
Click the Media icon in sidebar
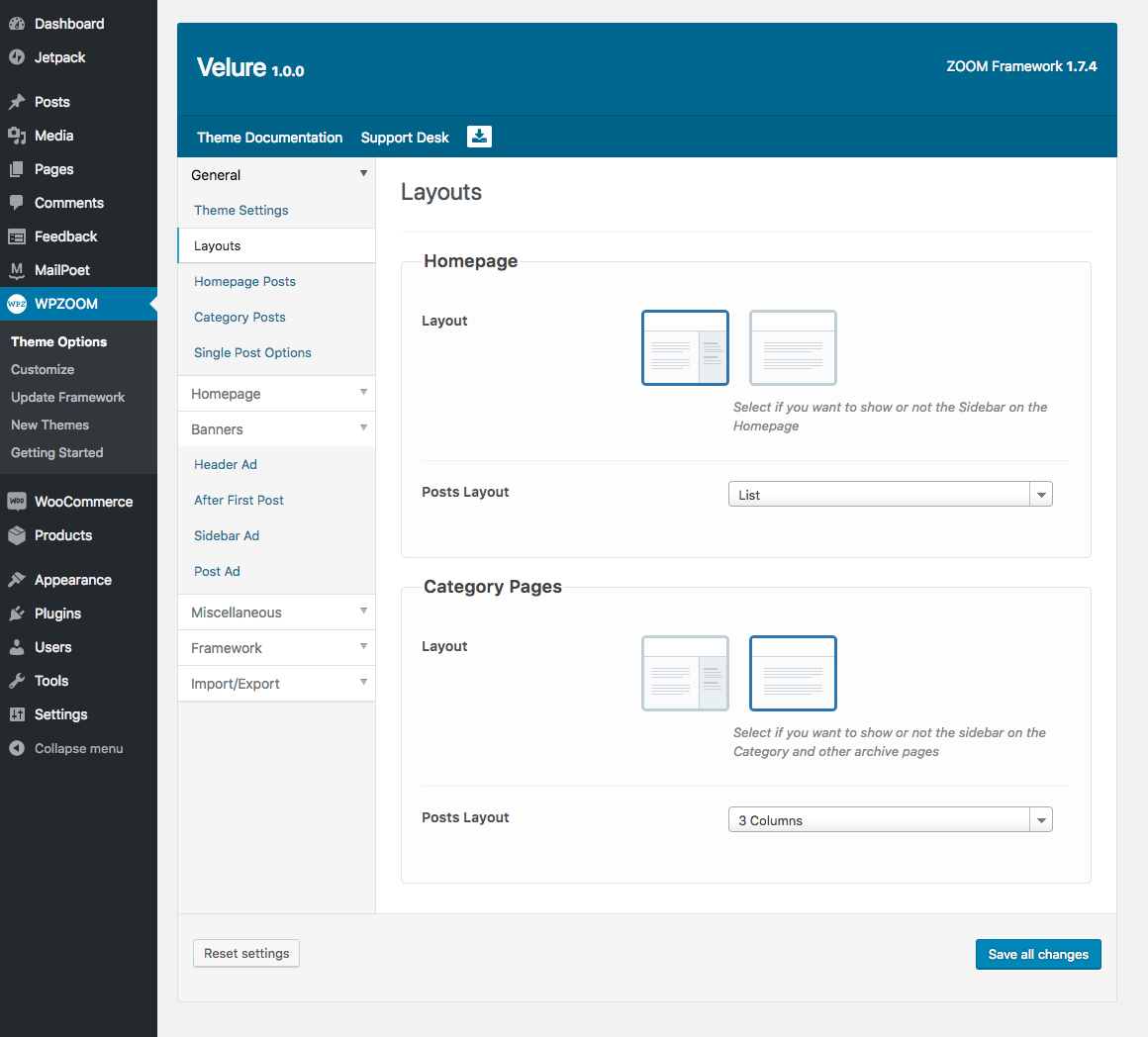click(x=17, y=136)
